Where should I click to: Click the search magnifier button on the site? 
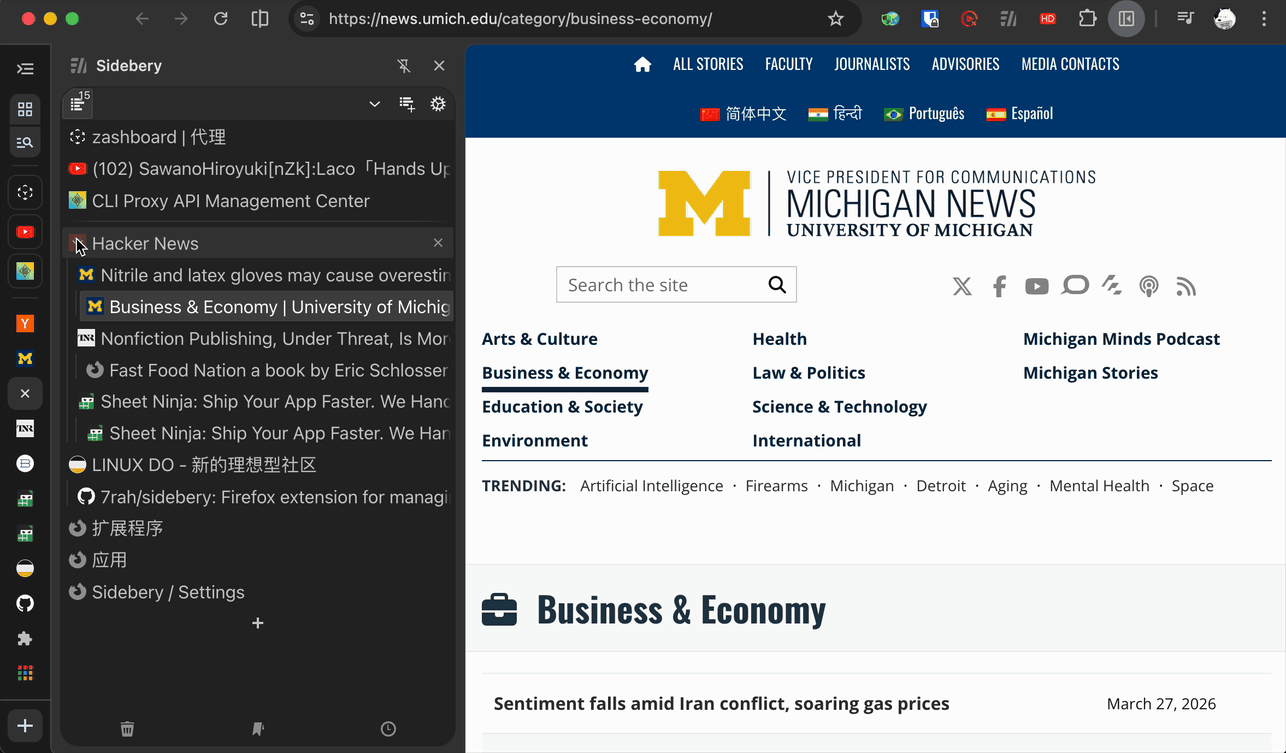[777, 285]
